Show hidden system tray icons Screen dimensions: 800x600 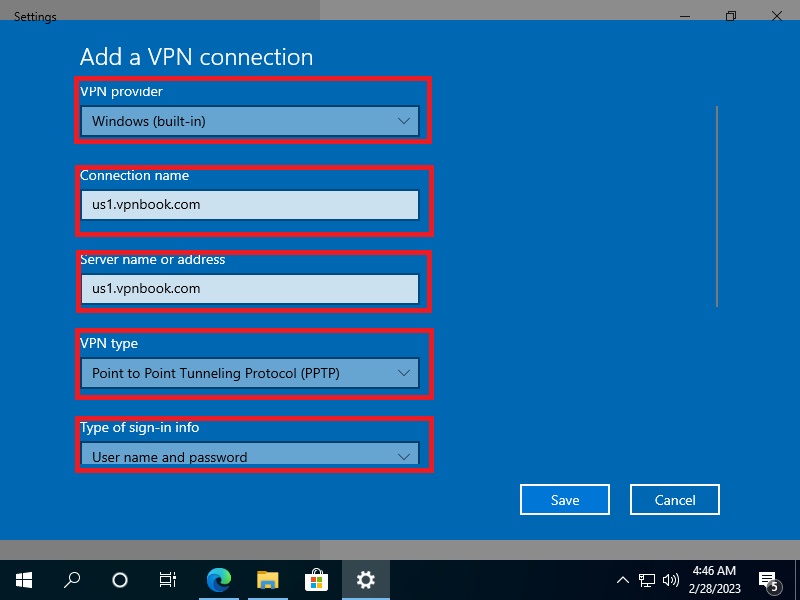(622, 580)
